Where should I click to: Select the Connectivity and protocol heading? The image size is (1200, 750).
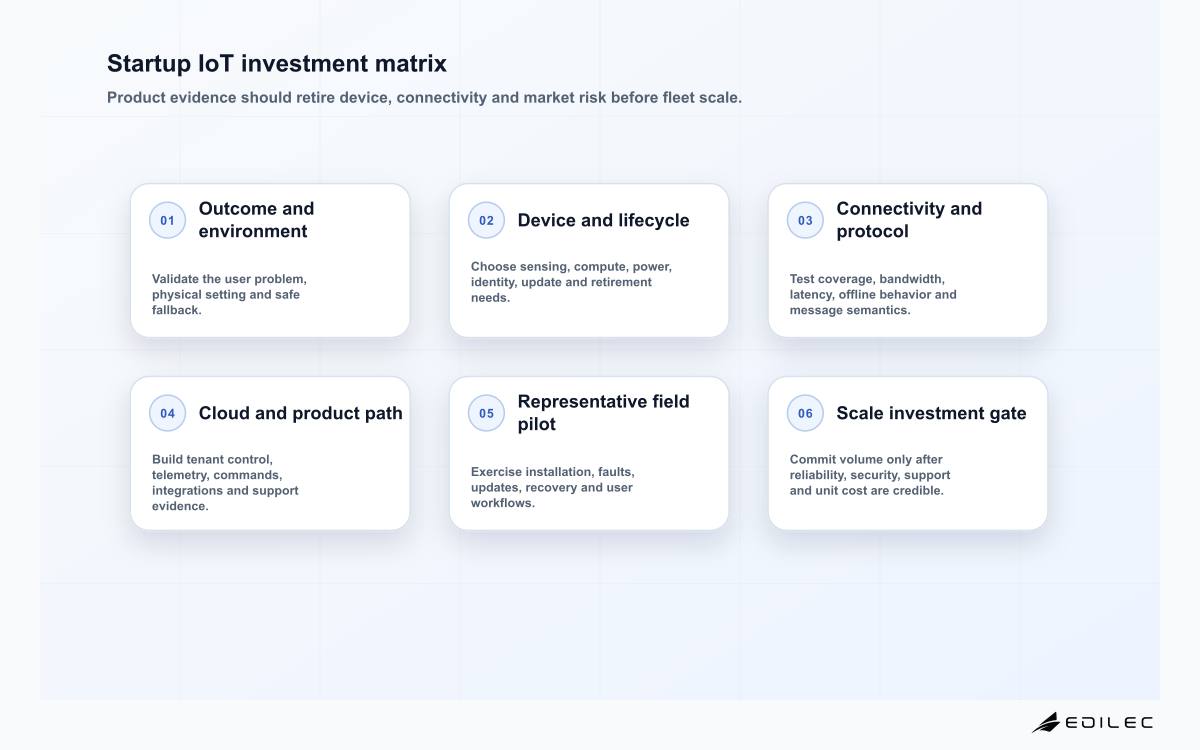coord(909,220)
